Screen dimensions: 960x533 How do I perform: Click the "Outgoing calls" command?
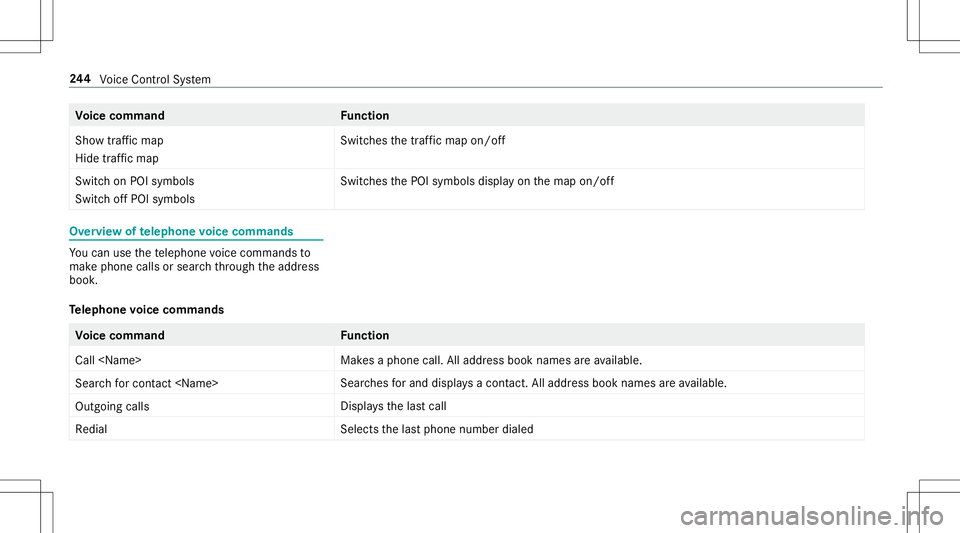pyautogui.click(x=114, y=405)
